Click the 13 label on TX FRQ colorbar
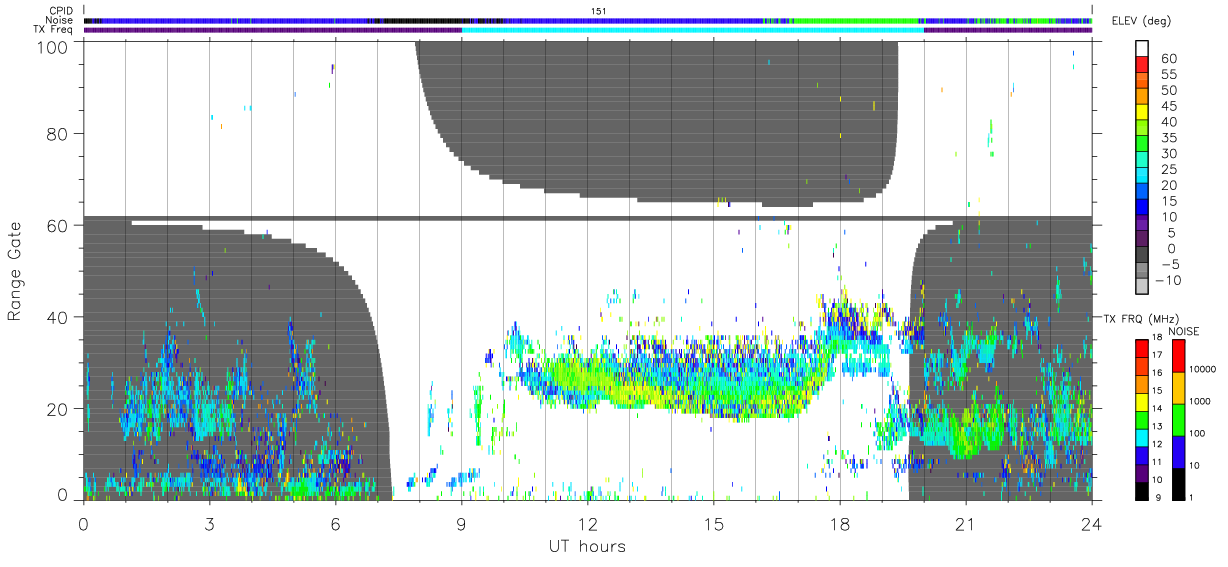 [x=1157, y=427]
